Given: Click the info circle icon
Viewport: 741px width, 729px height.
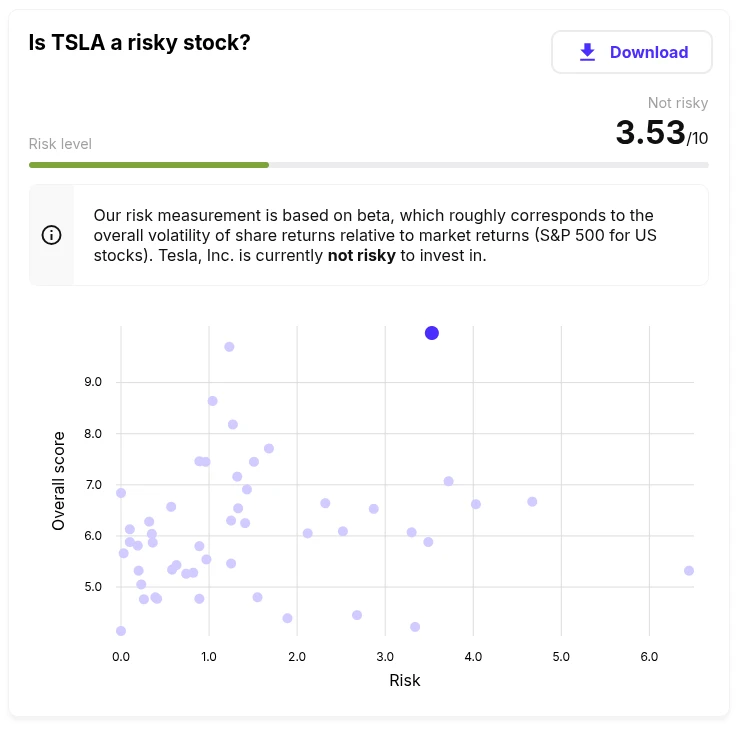Looking at the screenshot, I should pyautogui.click(x=51, y=235).
